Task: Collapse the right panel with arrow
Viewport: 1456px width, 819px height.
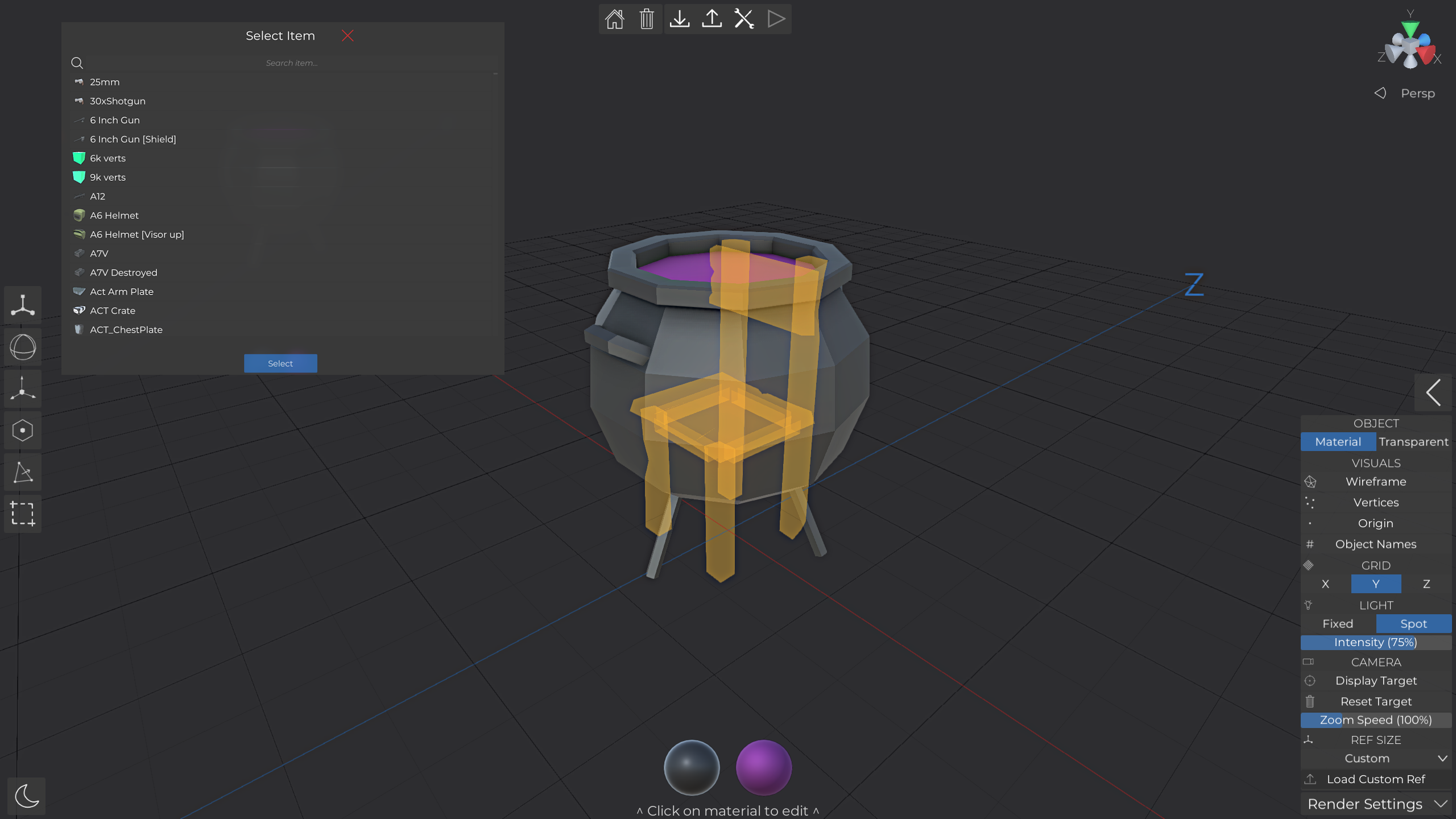Action: pos(1433,392)
